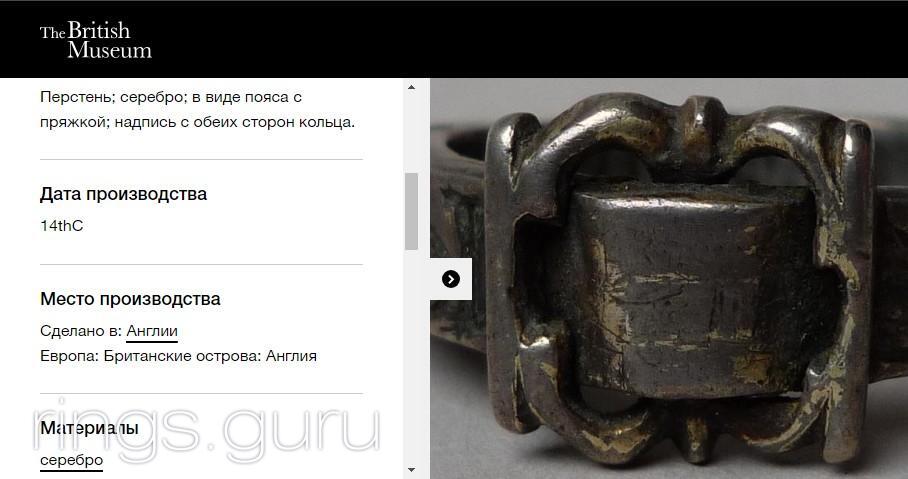The image size is (908, 479).
Task: Click the Европа: Британские острова: Англия line
Action: [178, 356]
